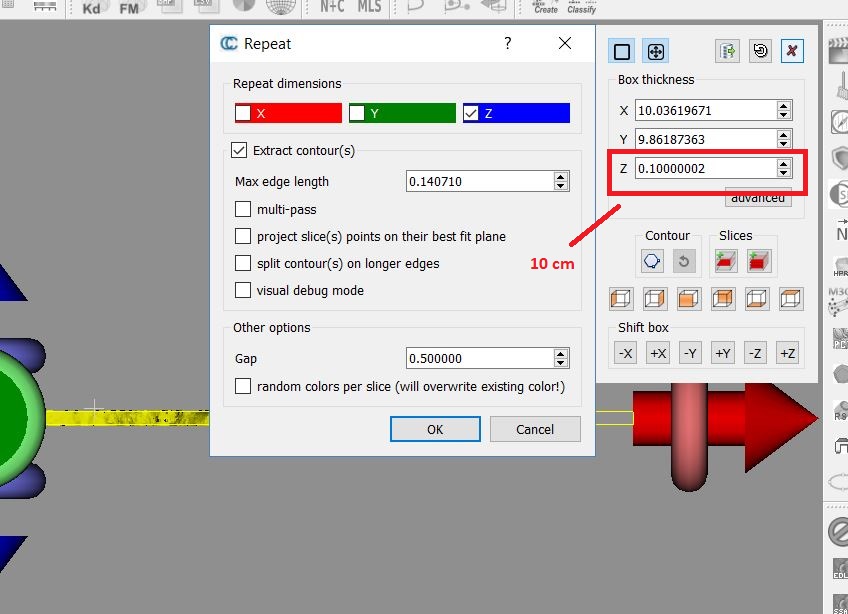Increase Z box thickness with spinner up arrow
Screen dimensions: 848x614
pyautogui.click(x=783, y=164)
